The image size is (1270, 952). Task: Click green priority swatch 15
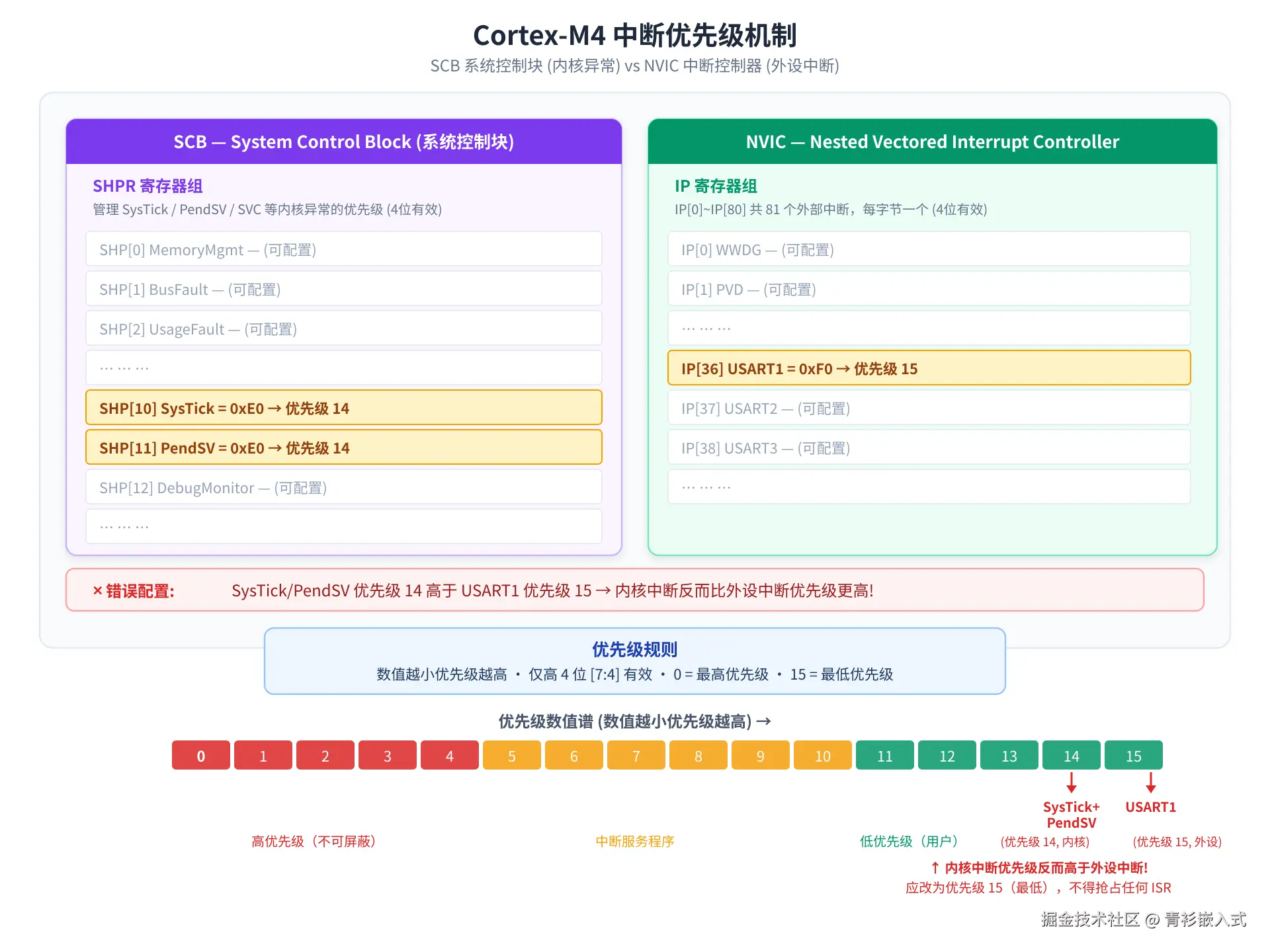(x=1134, y=755)
